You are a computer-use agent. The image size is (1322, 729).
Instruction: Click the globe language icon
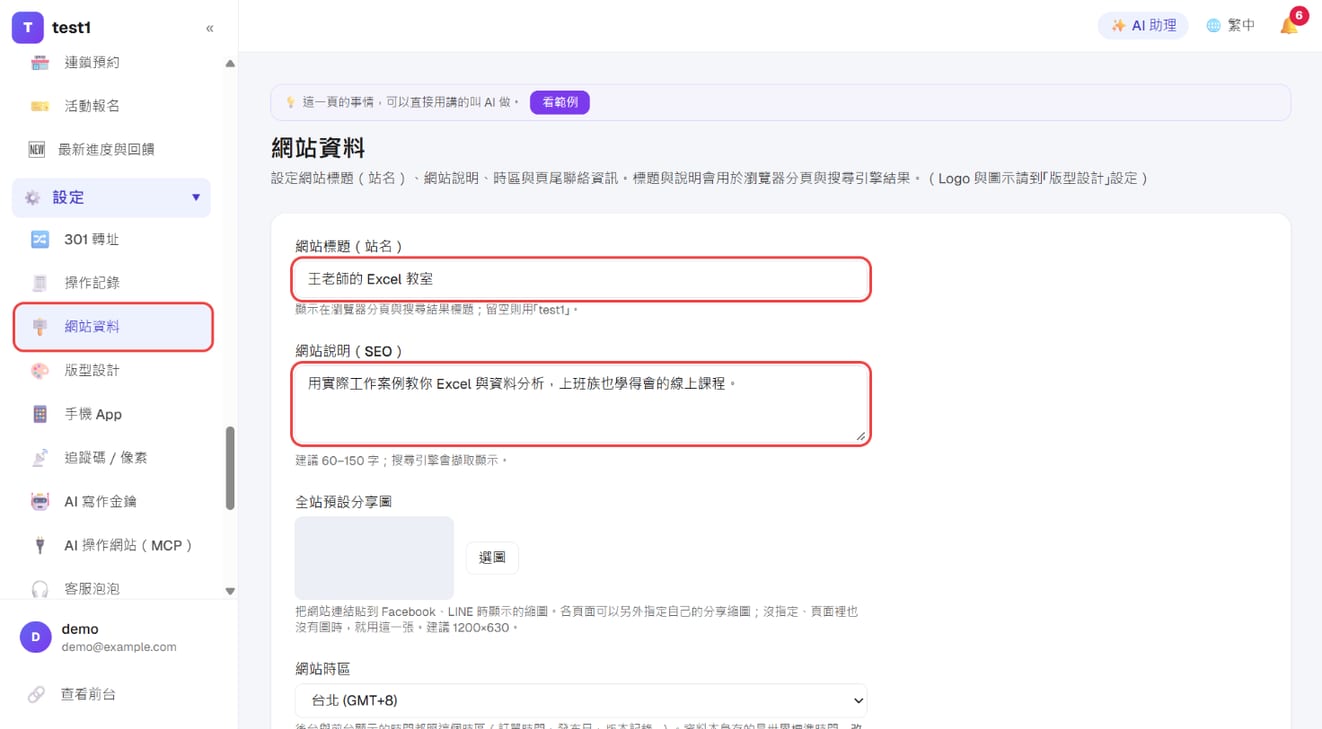pyautogui.click(x=1213, y=26)
